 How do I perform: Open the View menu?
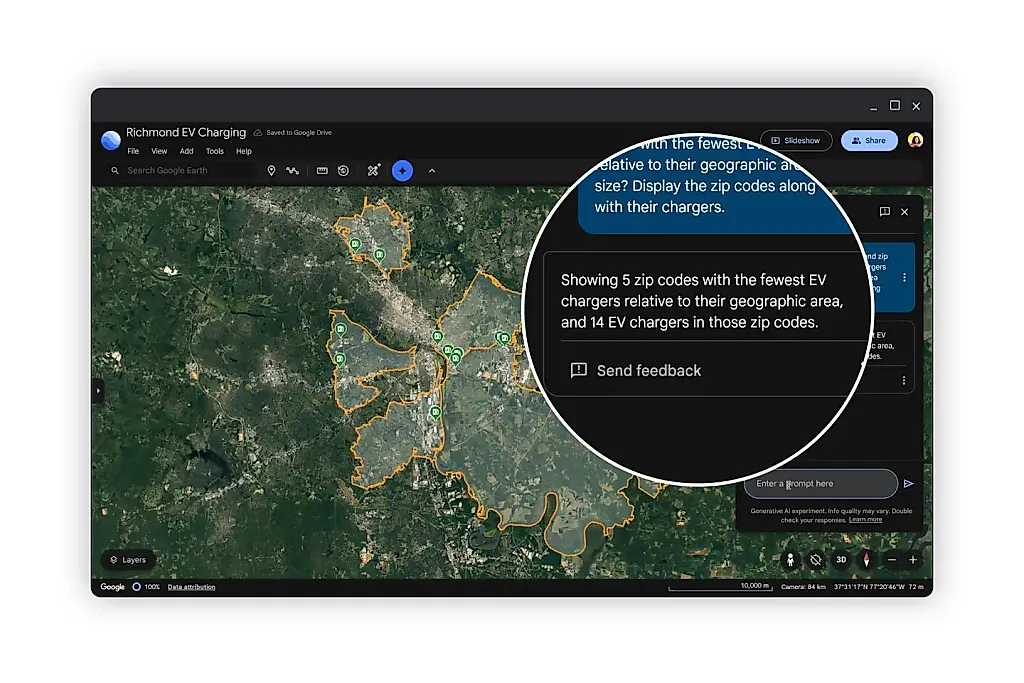point(159,151)
